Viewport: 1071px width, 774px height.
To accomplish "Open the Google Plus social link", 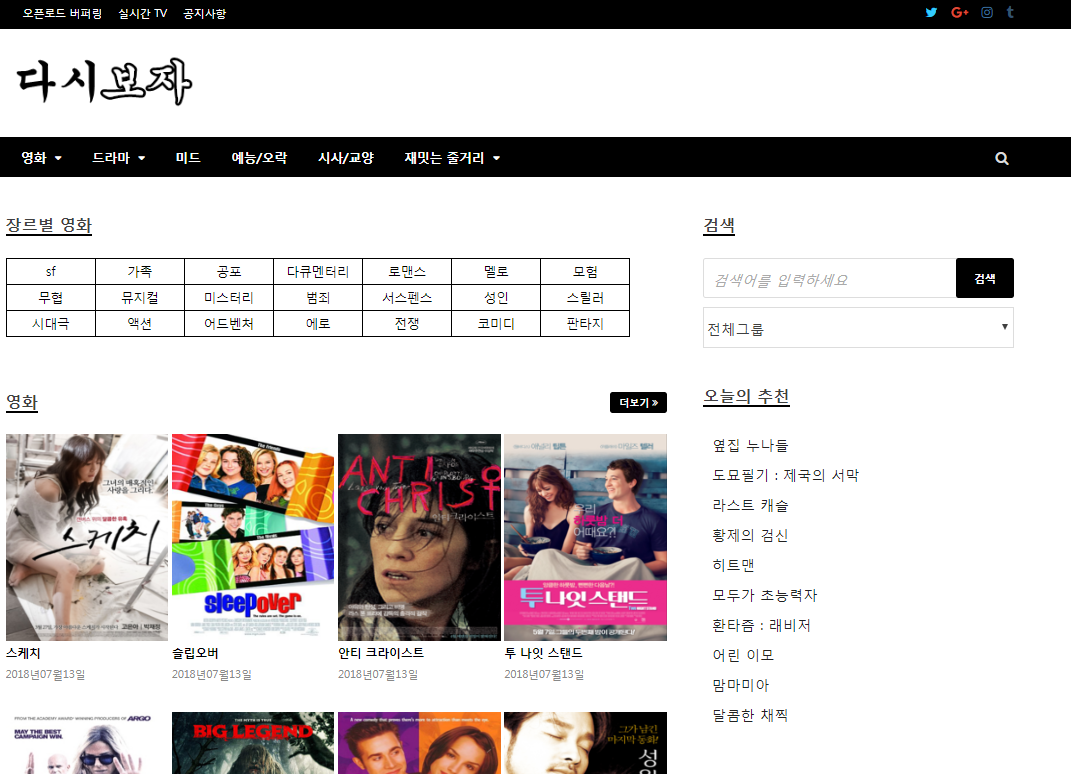I will (960, 12).
